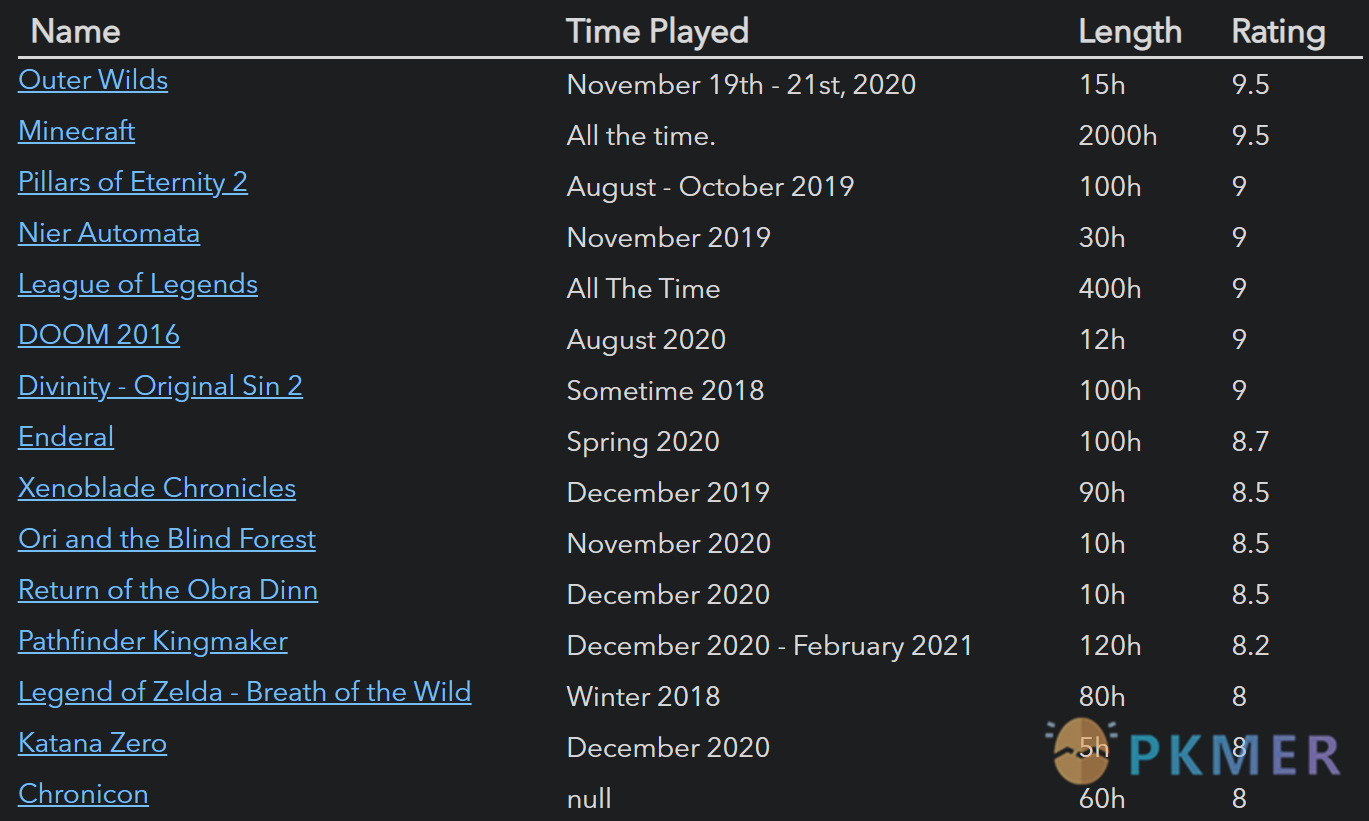Click the Time Played column header

tap(657, 31)
